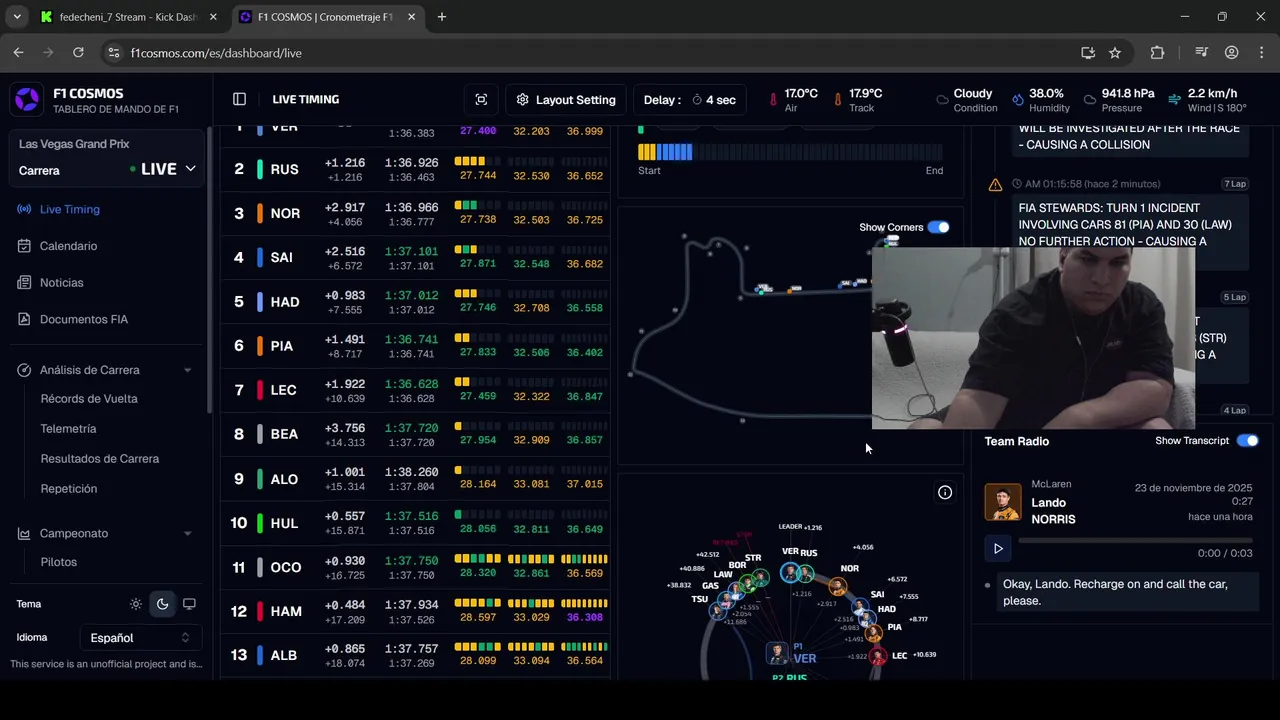Viewport: 1280px width, 720px height.
Task: Switch to system theme monitor icon
Action: tap(189, 604)
